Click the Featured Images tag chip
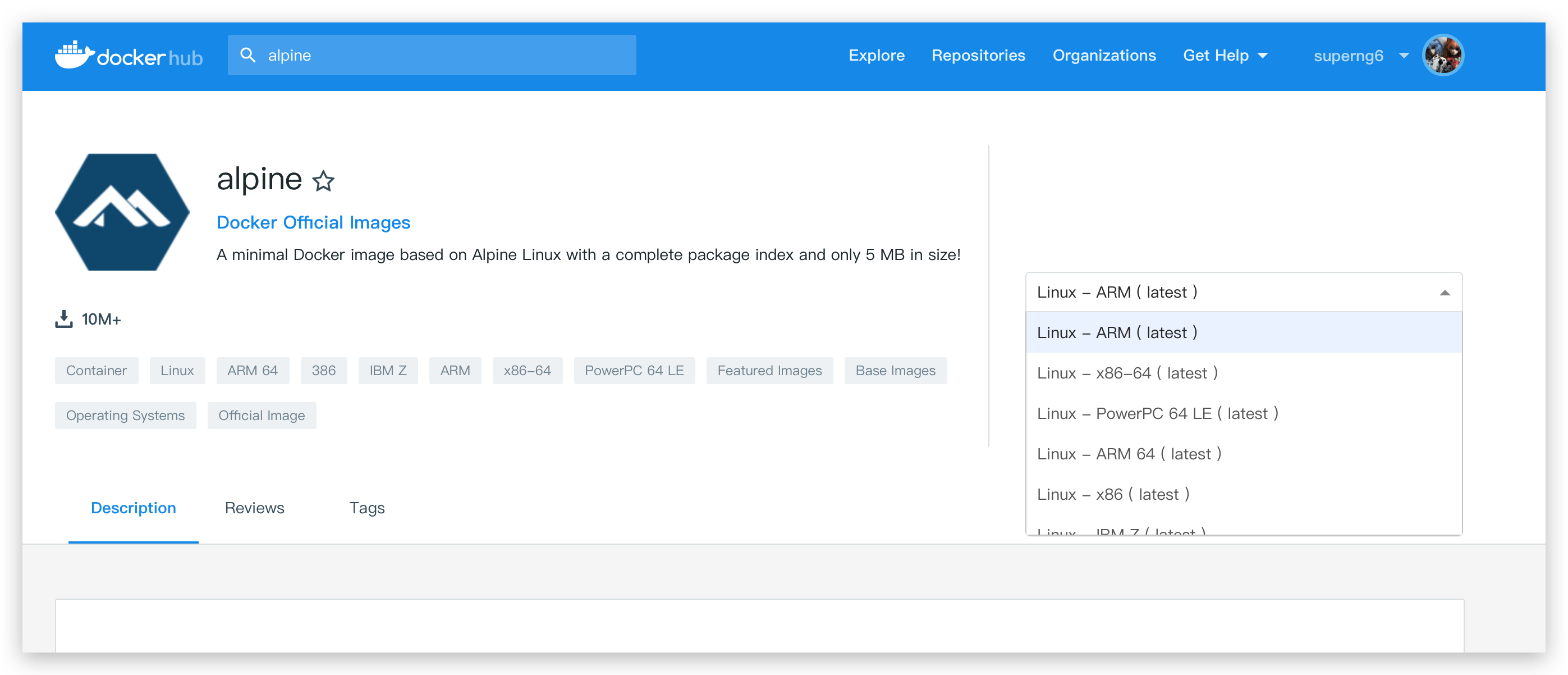Screen dimensions: 1568x675 (x=769, y=371)
